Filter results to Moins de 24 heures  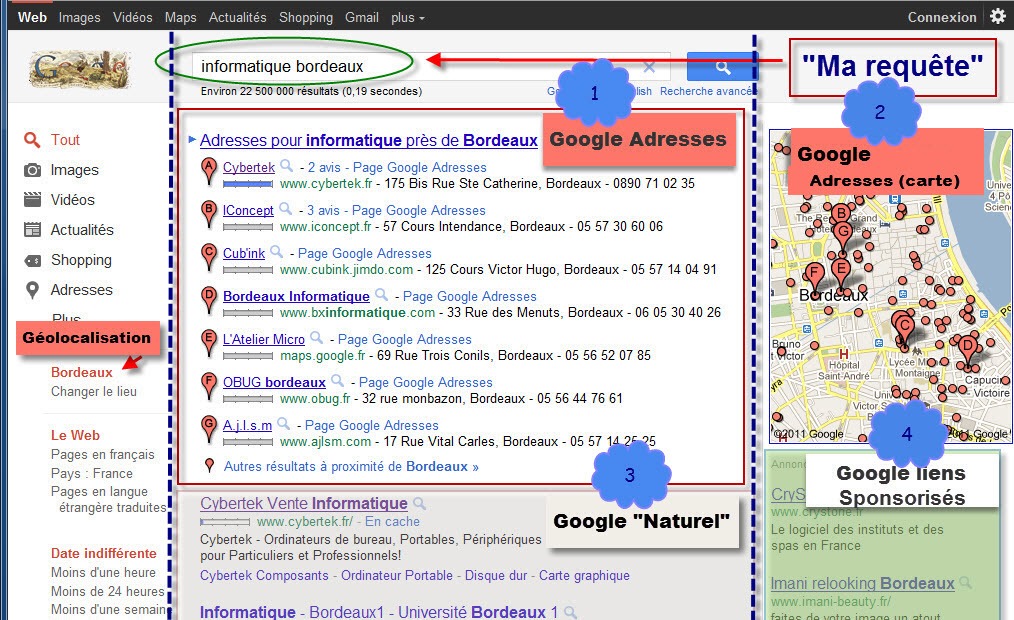[x=108, y=592]
